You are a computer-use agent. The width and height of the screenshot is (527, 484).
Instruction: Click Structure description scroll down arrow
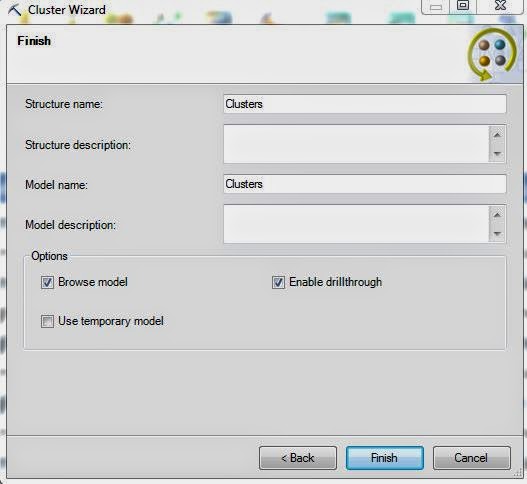(497, 153)
